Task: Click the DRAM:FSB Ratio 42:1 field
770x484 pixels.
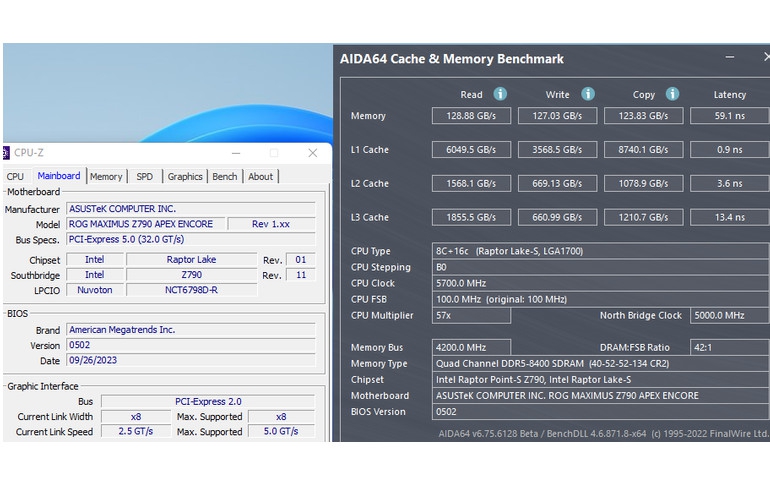Action: (730, 347)
